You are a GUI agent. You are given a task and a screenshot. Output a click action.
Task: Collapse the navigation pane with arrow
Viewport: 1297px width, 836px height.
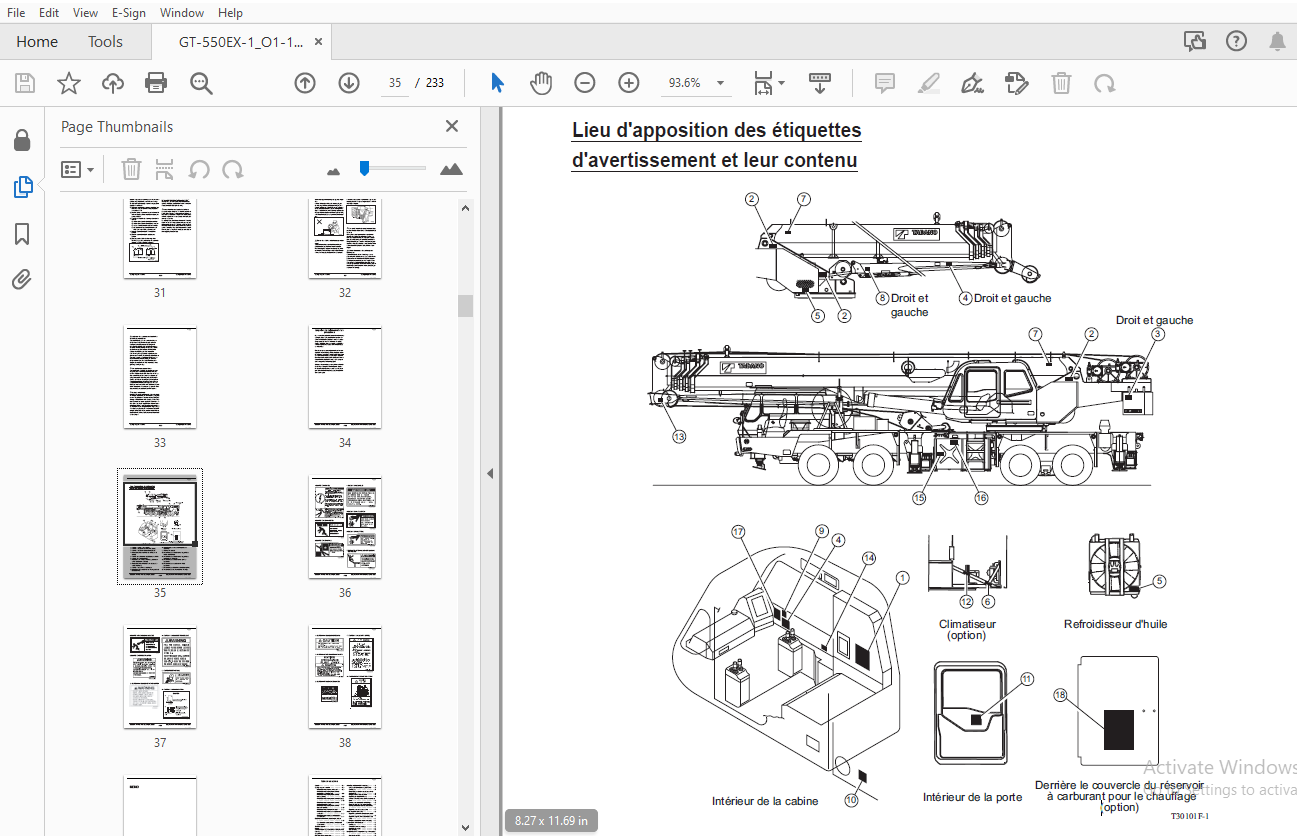[490, 473]
